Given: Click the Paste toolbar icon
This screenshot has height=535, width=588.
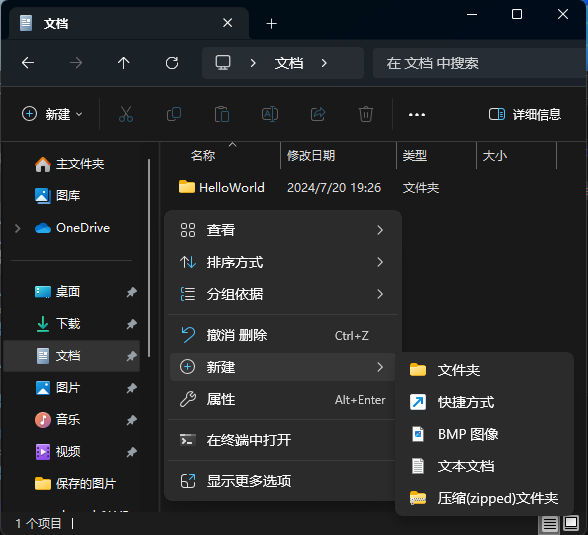Looking at the screenshot, I should [x=222, y=114].
